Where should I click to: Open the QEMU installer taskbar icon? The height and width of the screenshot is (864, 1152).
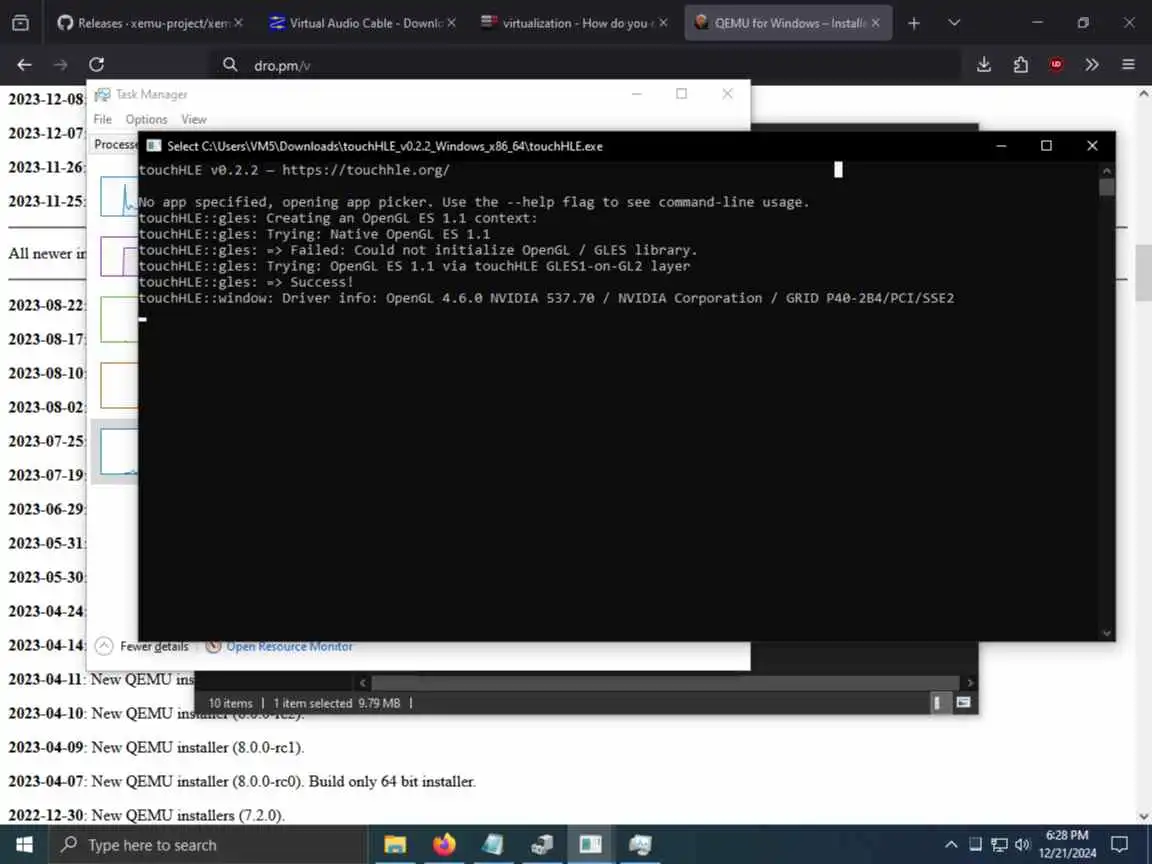[x=542, y=845]
